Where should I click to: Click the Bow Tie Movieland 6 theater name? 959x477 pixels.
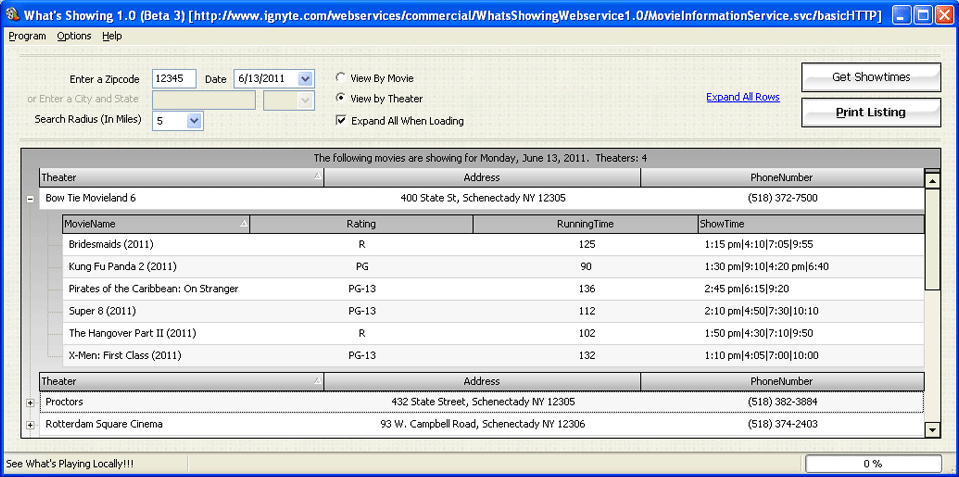pyautogui.click(x=91, y=198)
